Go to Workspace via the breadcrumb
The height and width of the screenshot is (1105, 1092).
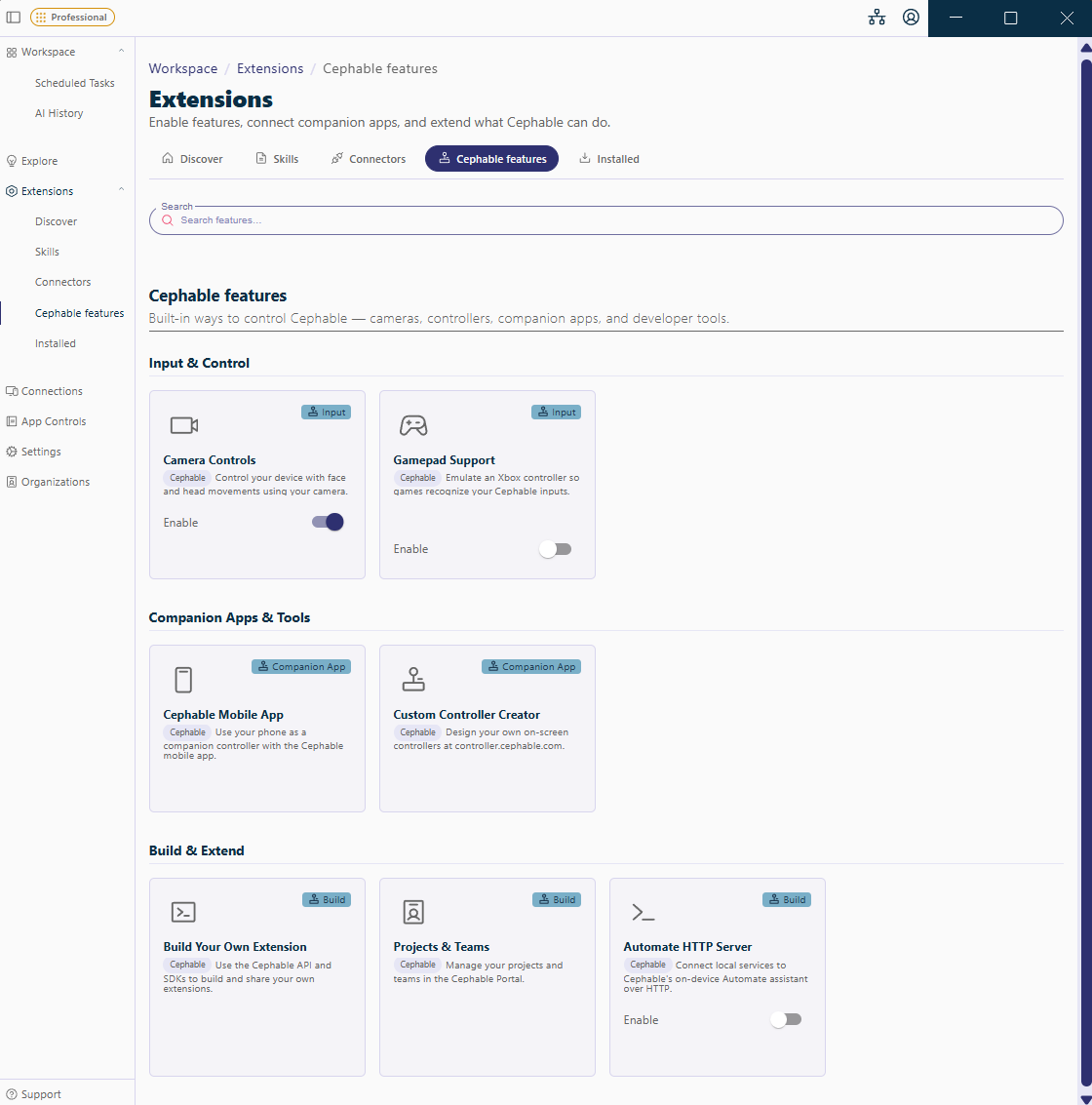[183, 68]
